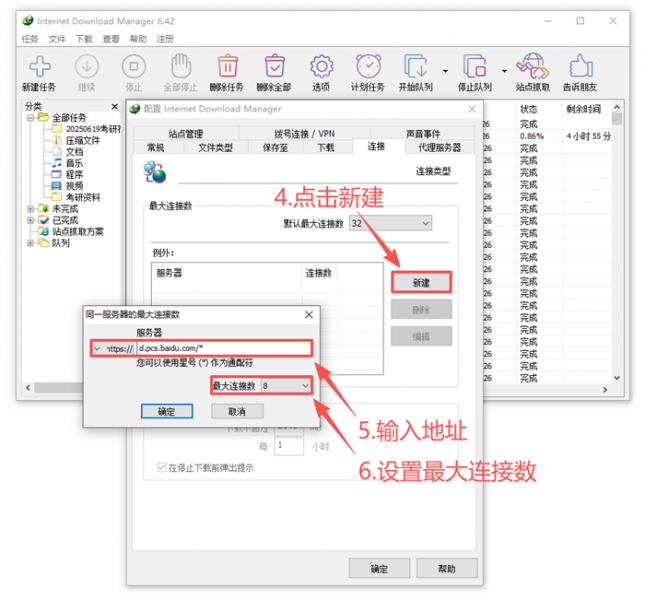Click the 全部停止 hand icon
Viewport: 645px width, 600px height.
(181, 66)
